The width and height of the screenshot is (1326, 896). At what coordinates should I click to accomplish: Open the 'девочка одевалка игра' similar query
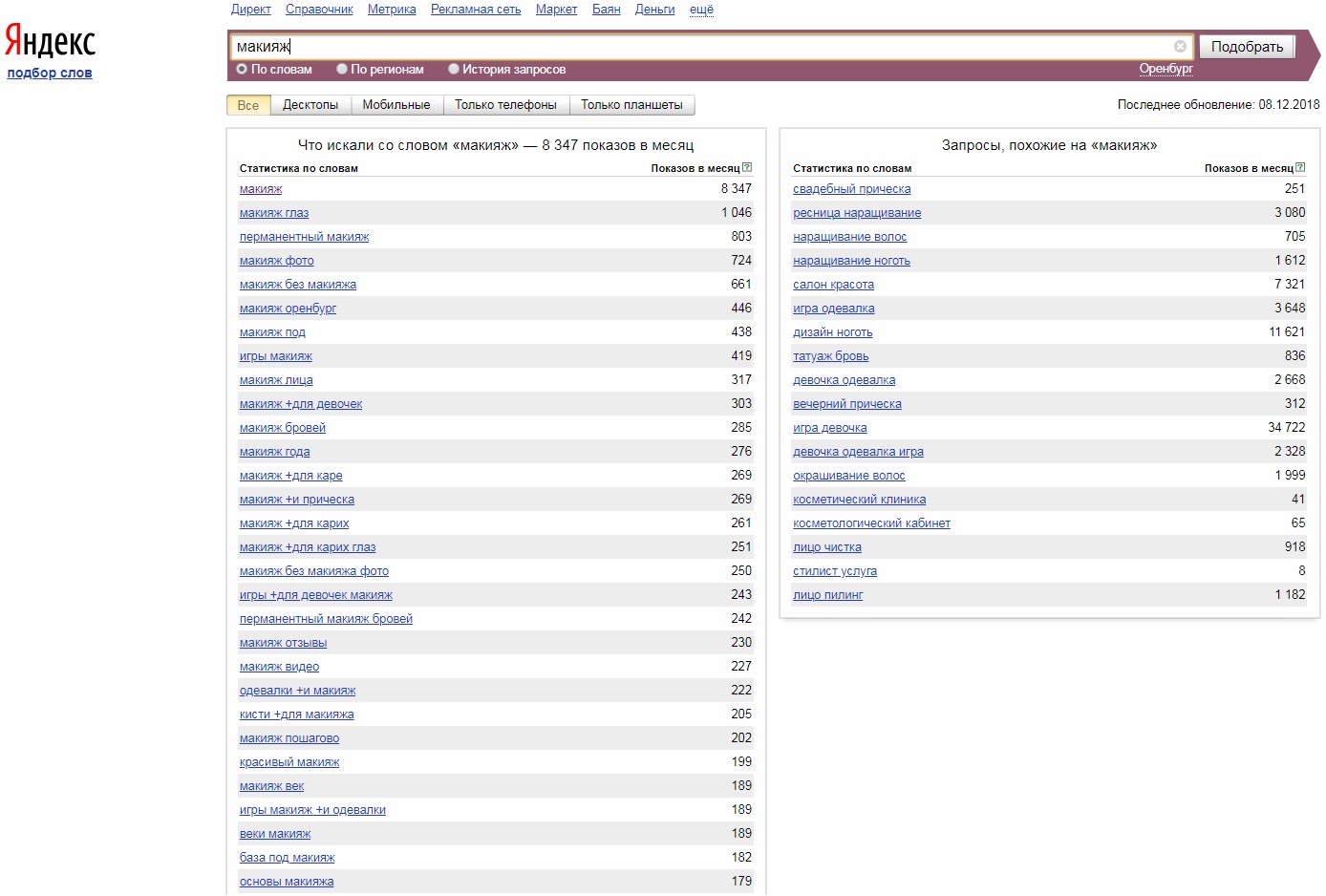click(858, 452)
